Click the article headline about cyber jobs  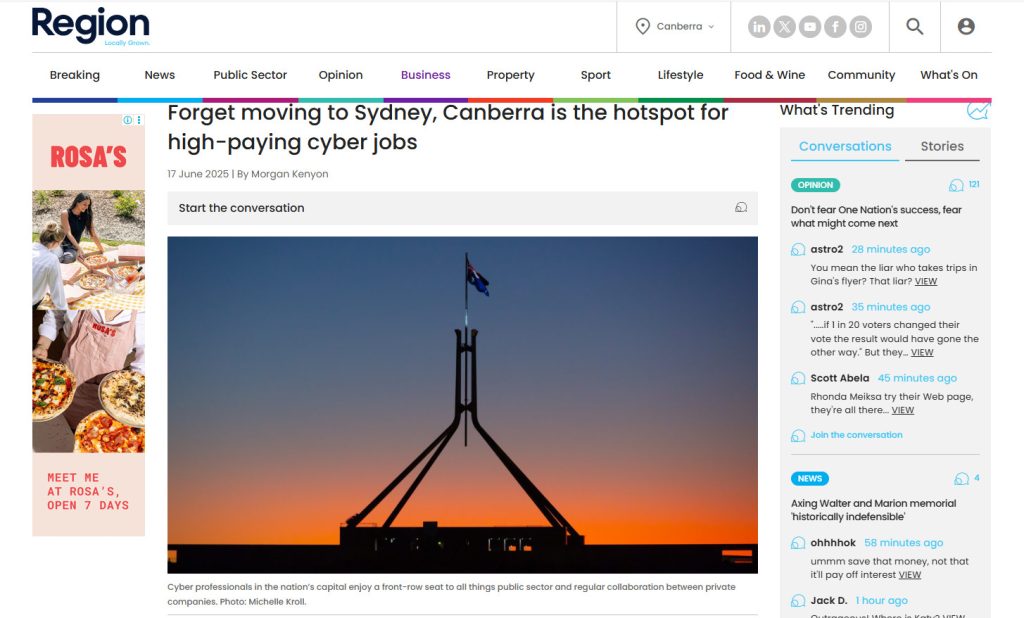point(447,127)
